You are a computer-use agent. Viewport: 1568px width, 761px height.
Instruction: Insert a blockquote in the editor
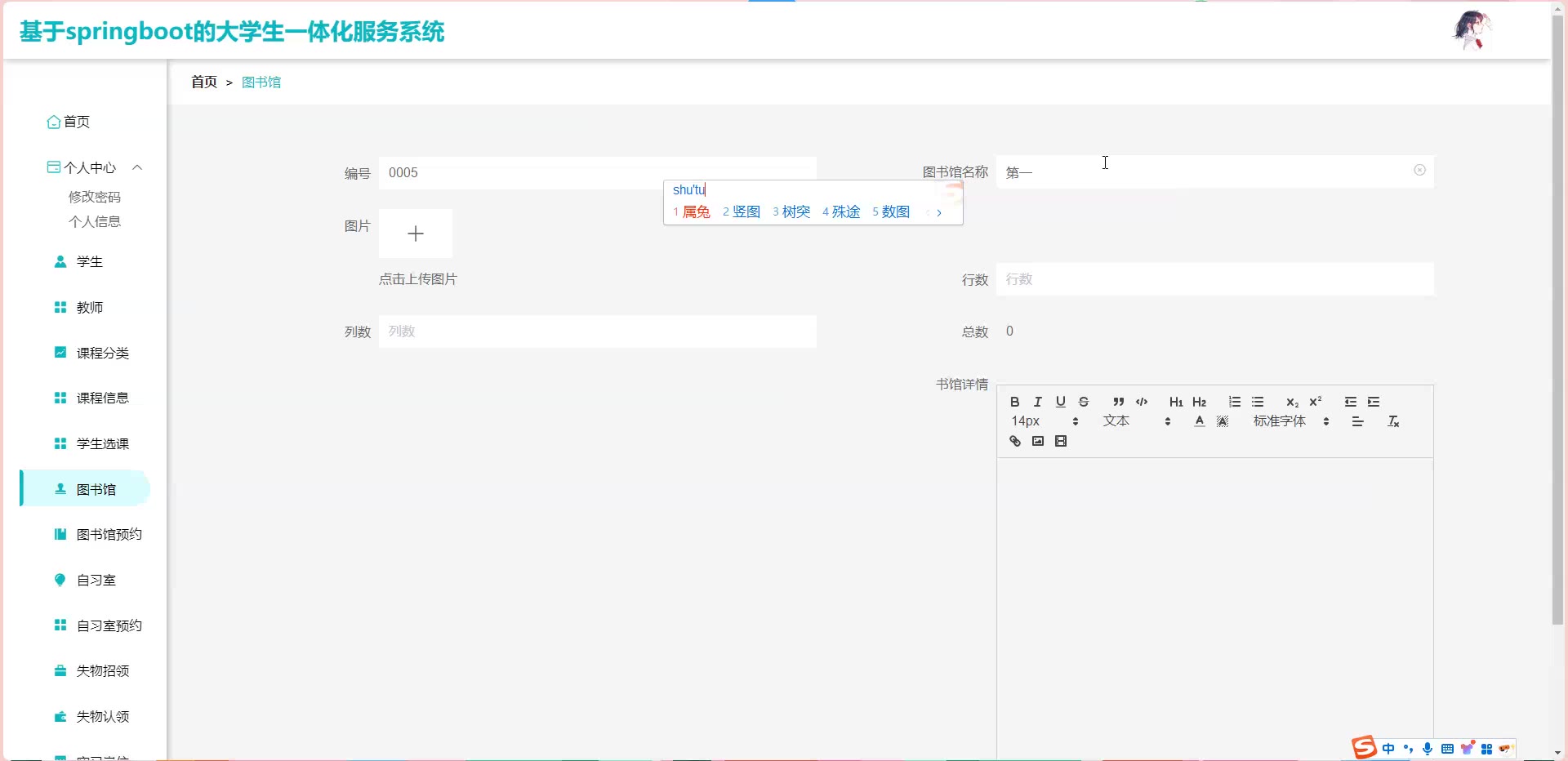(x=1118, y=402)
